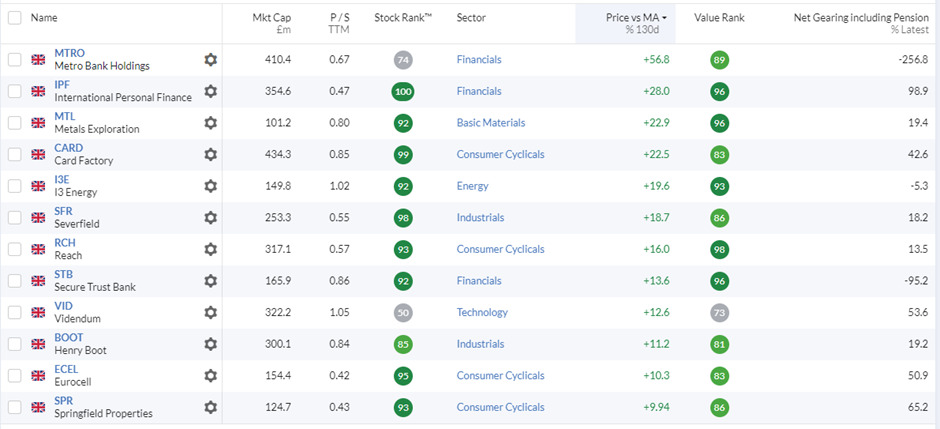This screenshot has width=940, height=429.
Task: Open gear options for Videndum
Action: pos(210,312)
